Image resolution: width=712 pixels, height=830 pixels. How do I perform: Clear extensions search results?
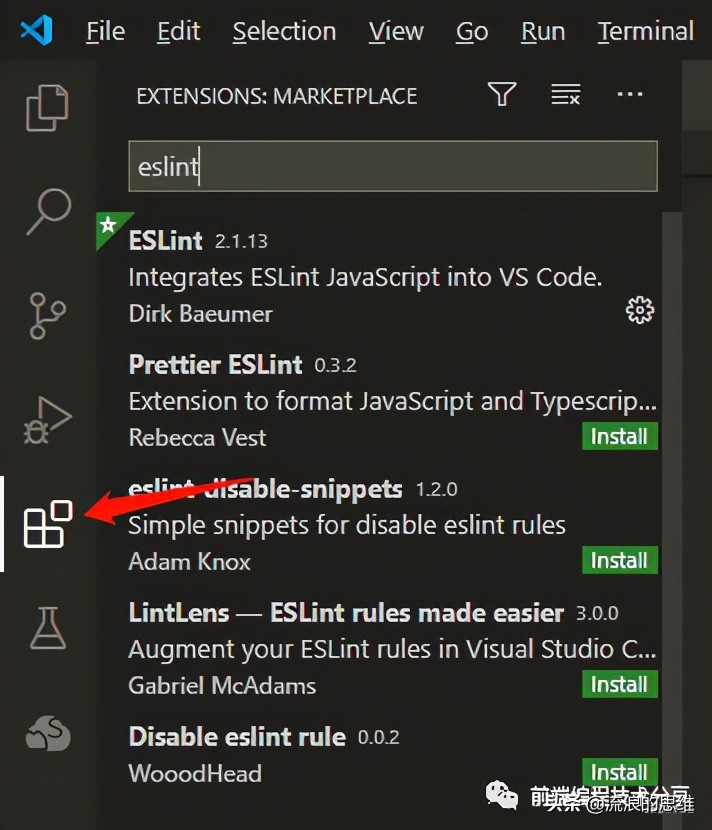[565, 94]
